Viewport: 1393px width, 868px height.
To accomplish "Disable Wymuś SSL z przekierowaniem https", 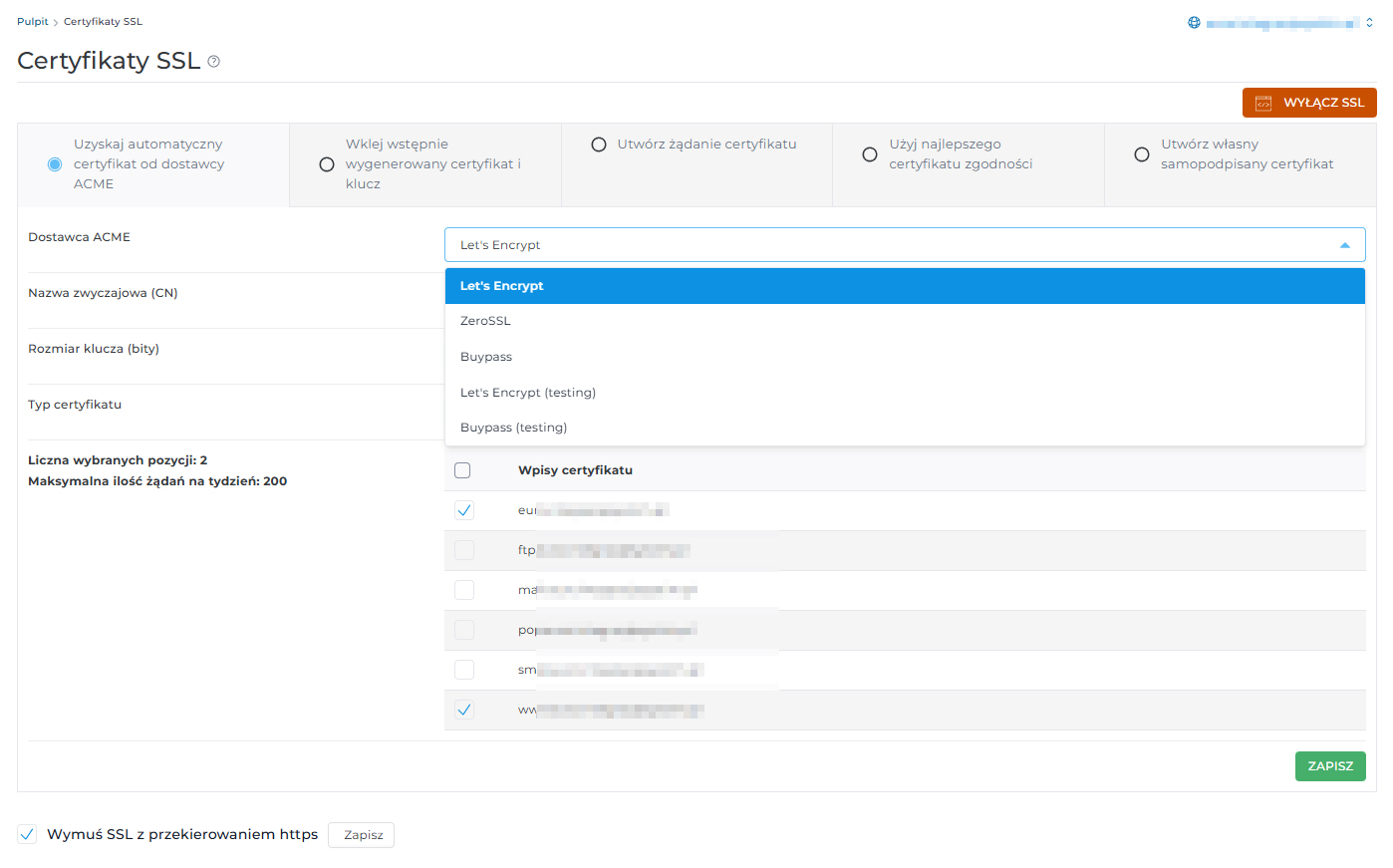I will [x=26, y=834].
